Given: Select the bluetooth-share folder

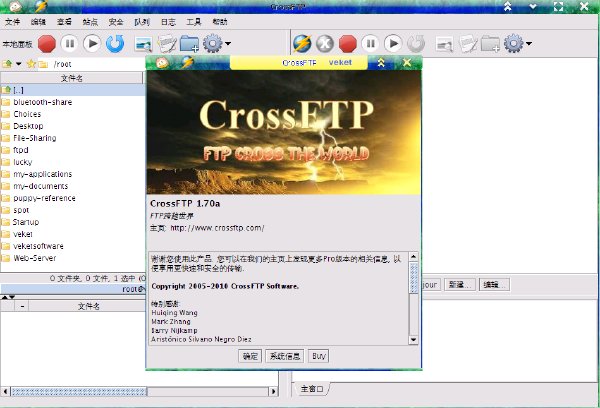Looking at the screenshot, I should pos(73,102).
